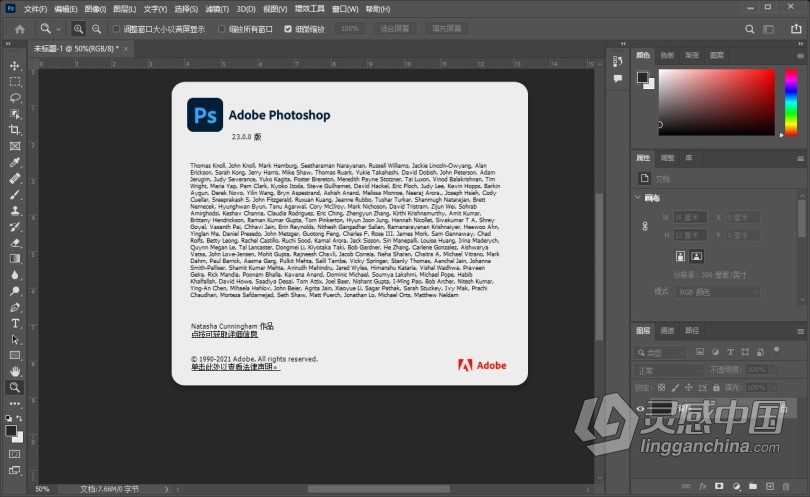Open the Layers panel flyout menu

tap(800, 331)
